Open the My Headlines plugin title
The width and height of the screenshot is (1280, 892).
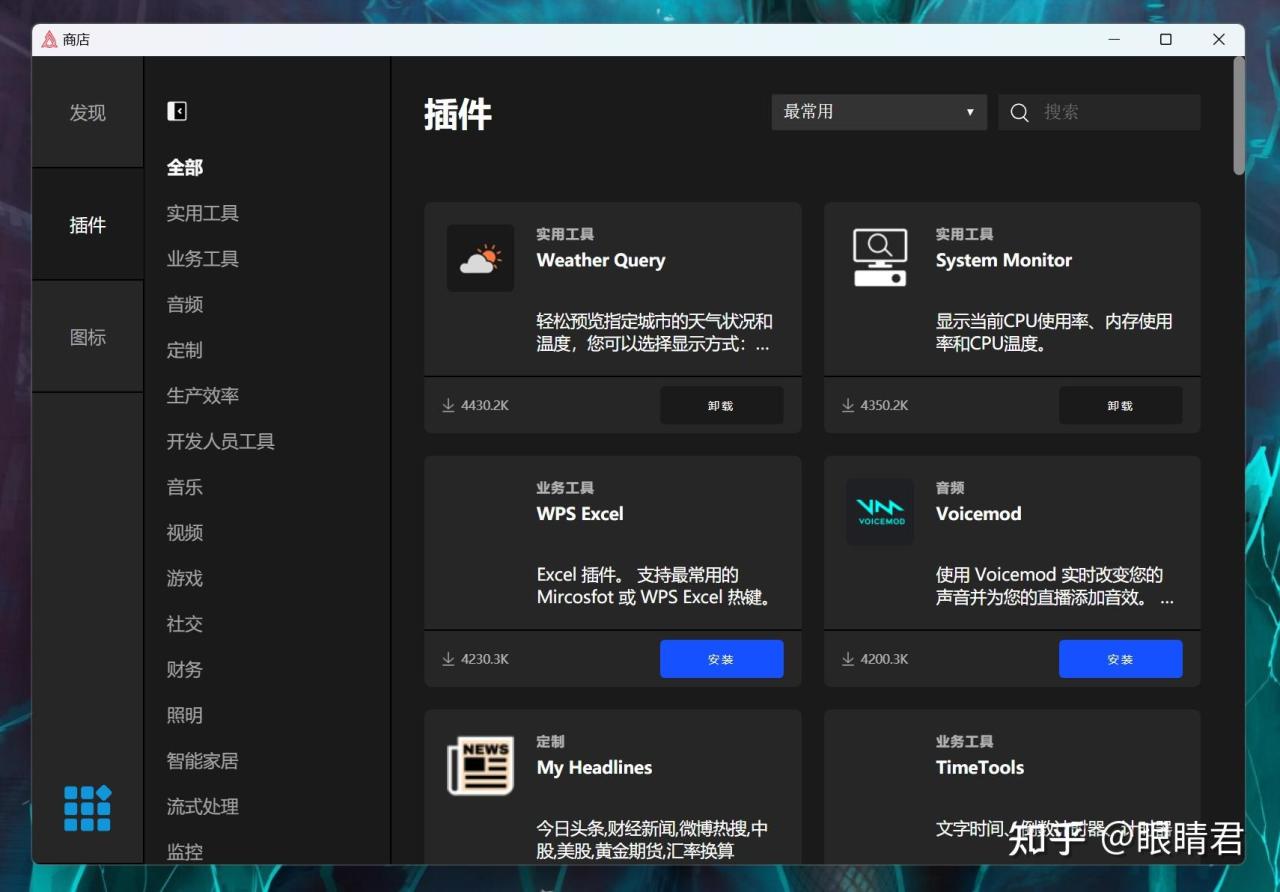coord(594,768)
